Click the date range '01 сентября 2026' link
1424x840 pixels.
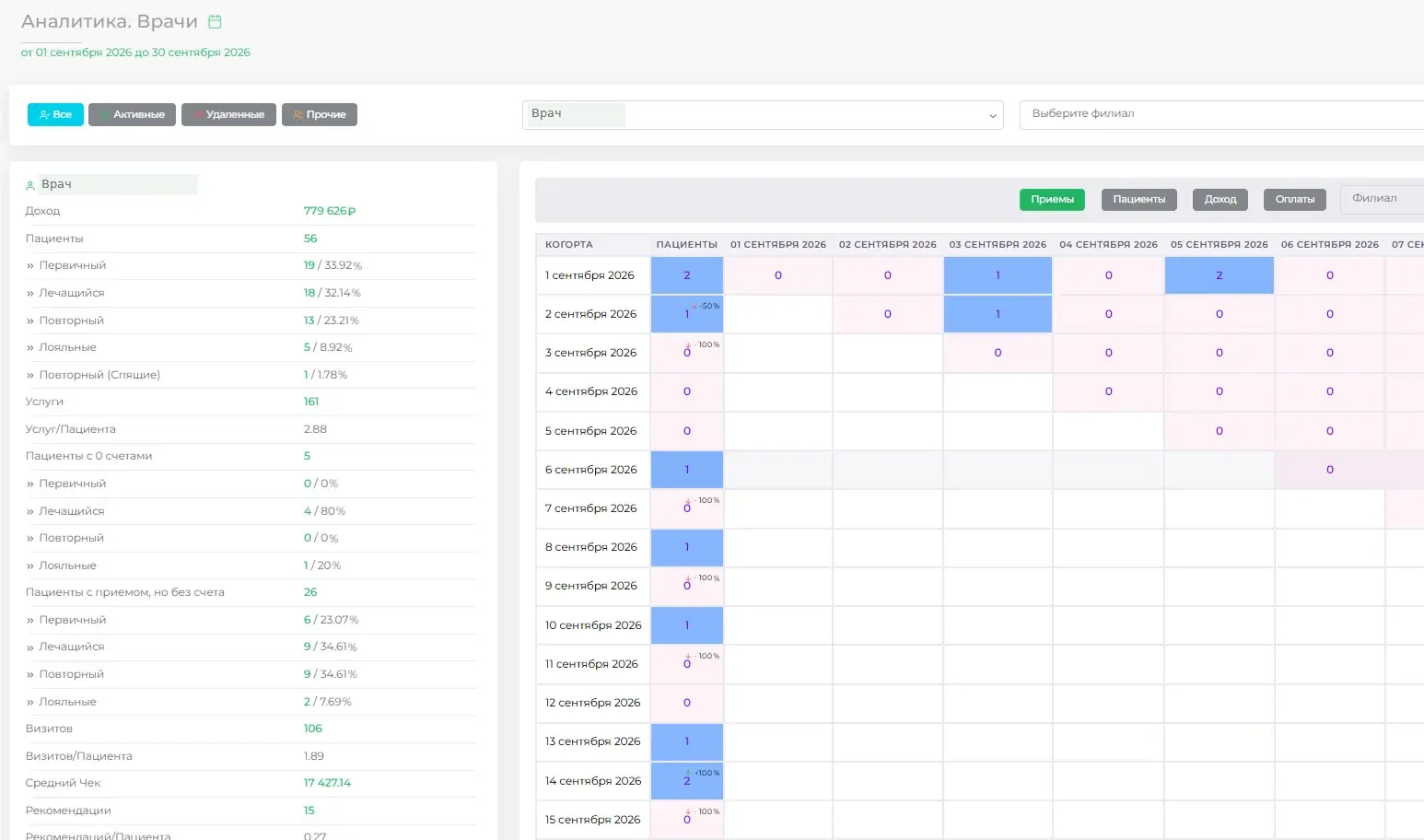[135, 52]
